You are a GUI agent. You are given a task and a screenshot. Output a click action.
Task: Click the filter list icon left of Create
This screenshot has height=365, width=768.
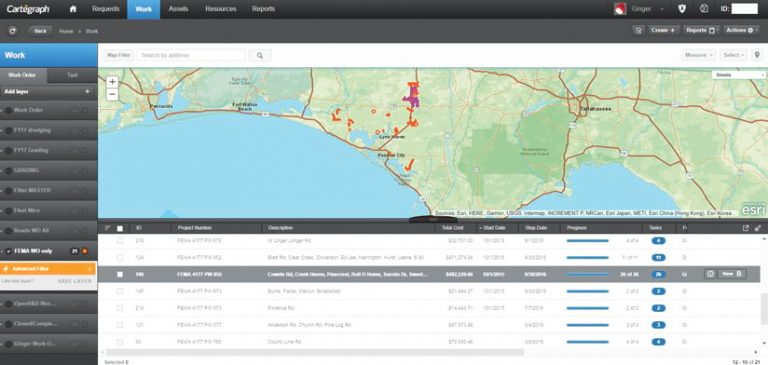tap(639, 30)
